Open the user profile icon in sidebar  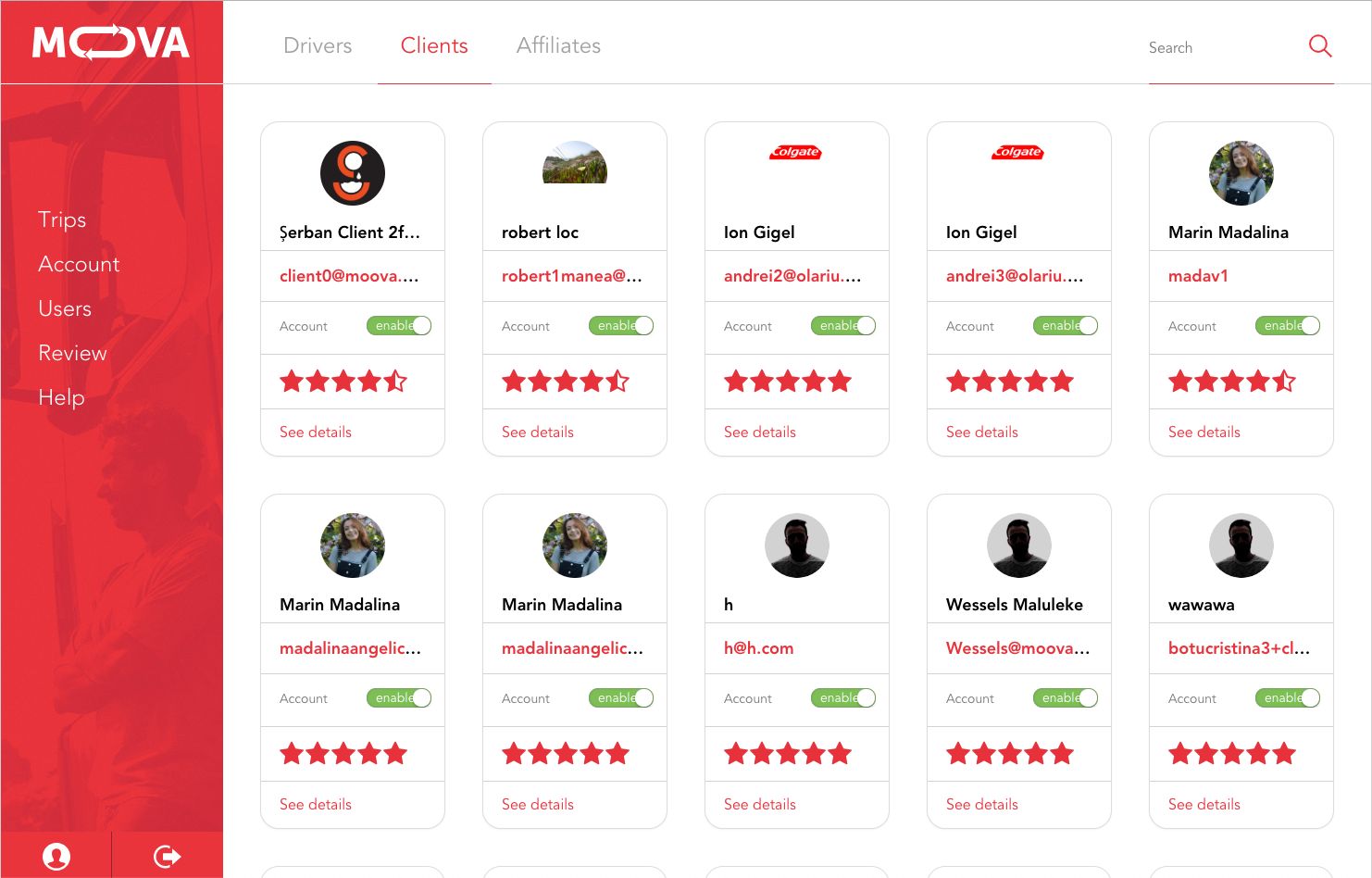pyautogui.click(x=56, y=856)
